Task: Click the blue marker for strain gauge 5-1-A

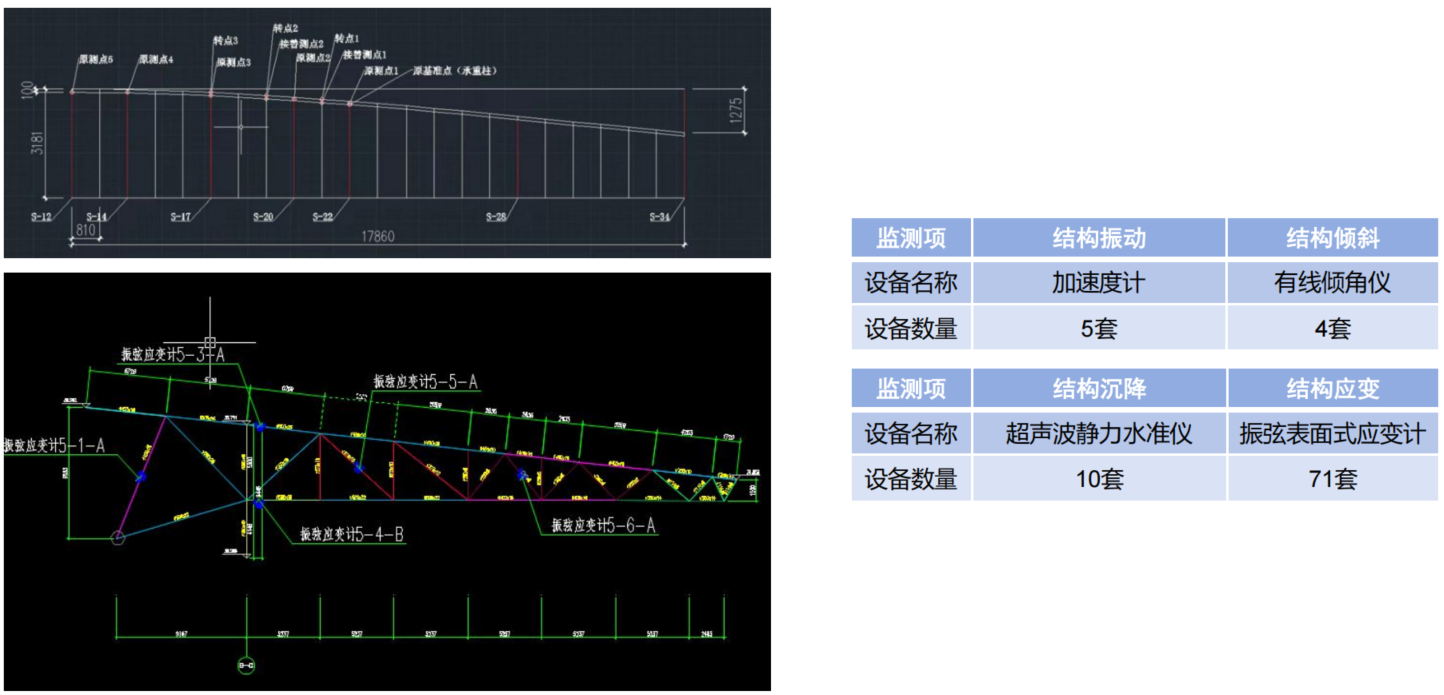Action: [142, 478]
